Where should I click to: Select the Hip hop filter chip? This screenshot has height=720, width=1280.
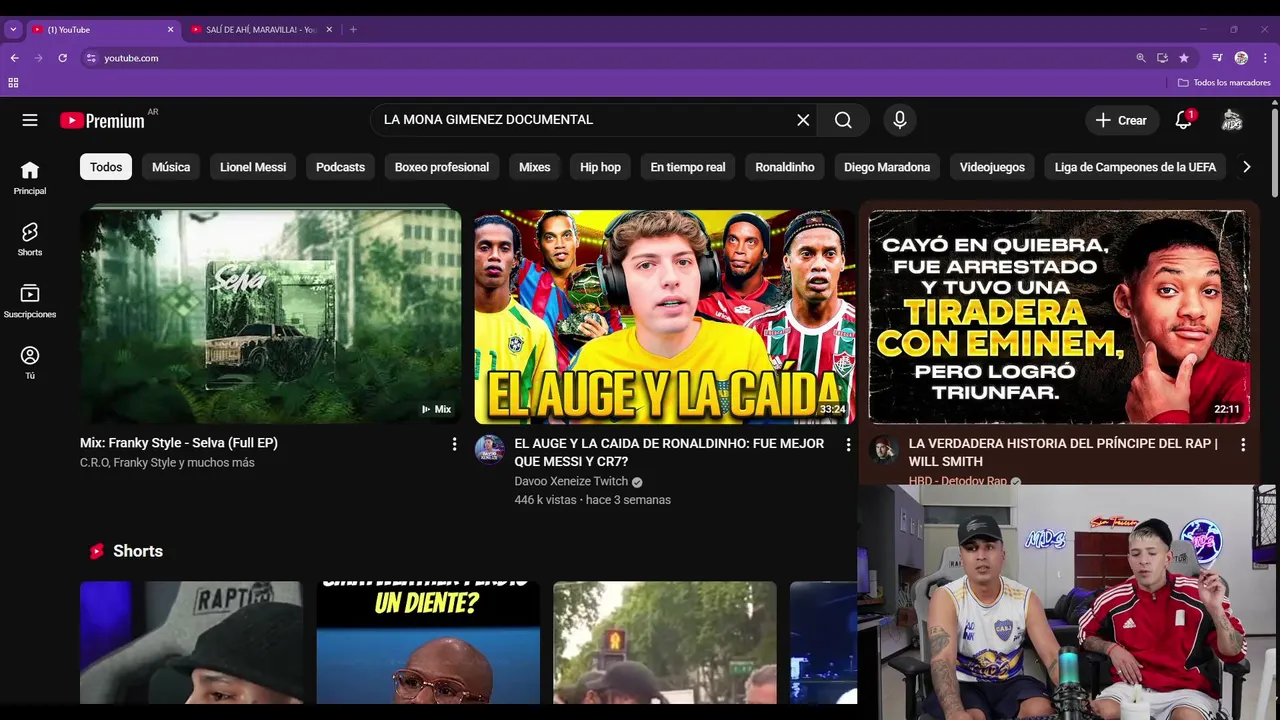600,167
